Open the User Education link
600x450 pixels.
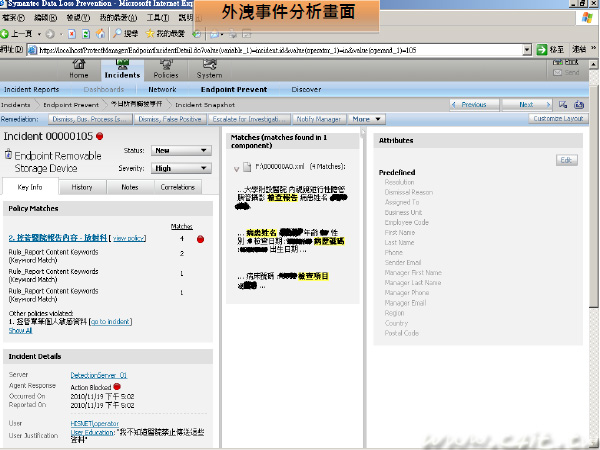point(92,432)
